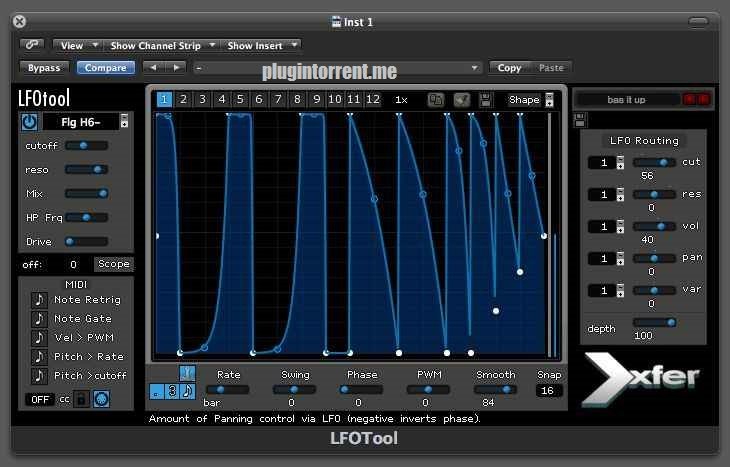Click the save shape disk icon

(x=486, y=100)
